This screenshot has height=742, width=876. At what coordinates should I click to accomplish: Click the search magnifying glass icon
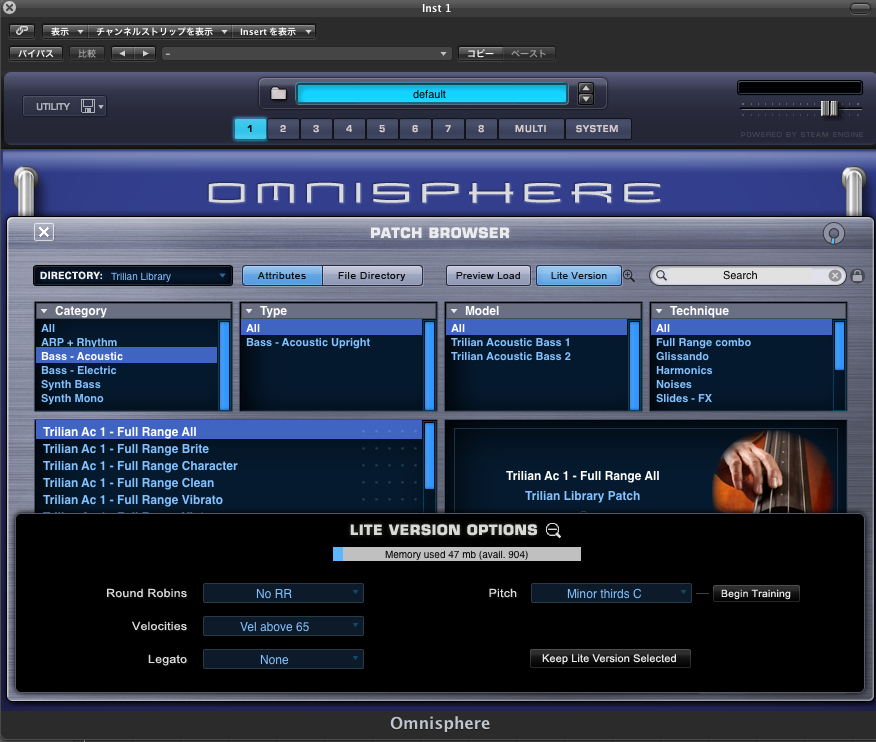(661, 275)
